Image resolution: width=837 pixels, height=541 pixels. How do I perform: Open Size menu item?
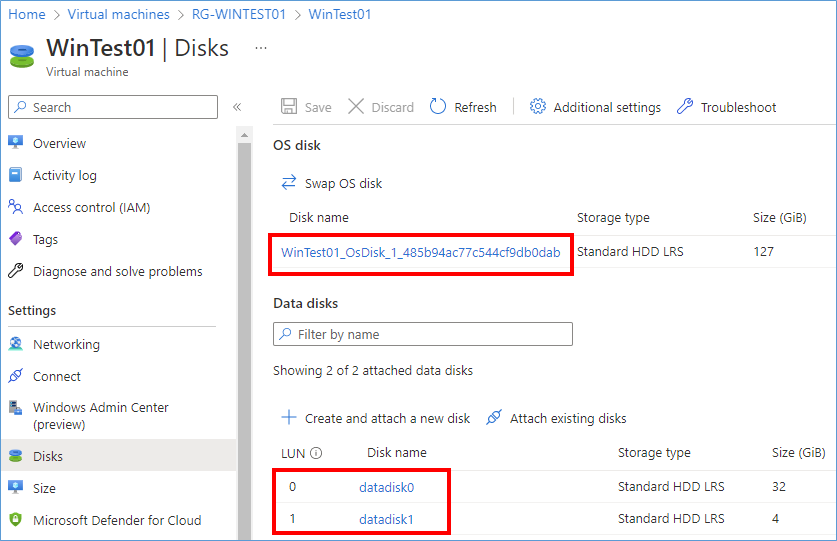point(44,489)
